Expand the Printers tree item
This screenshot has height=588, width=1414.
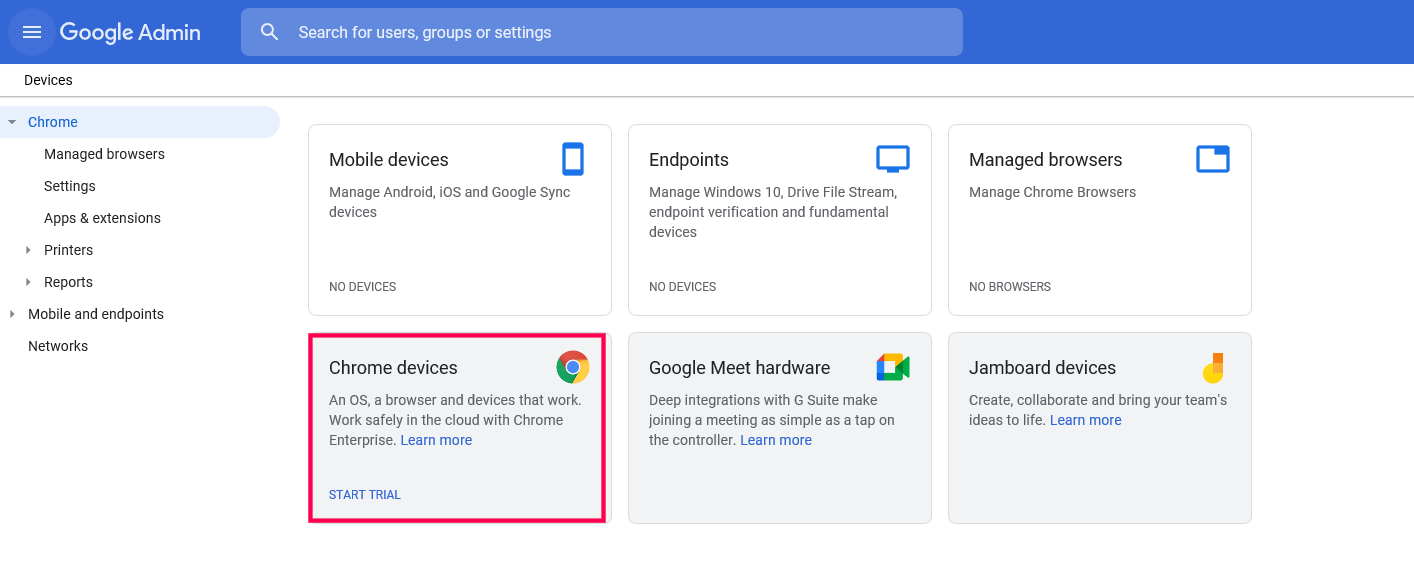click(x=28, y=250)
